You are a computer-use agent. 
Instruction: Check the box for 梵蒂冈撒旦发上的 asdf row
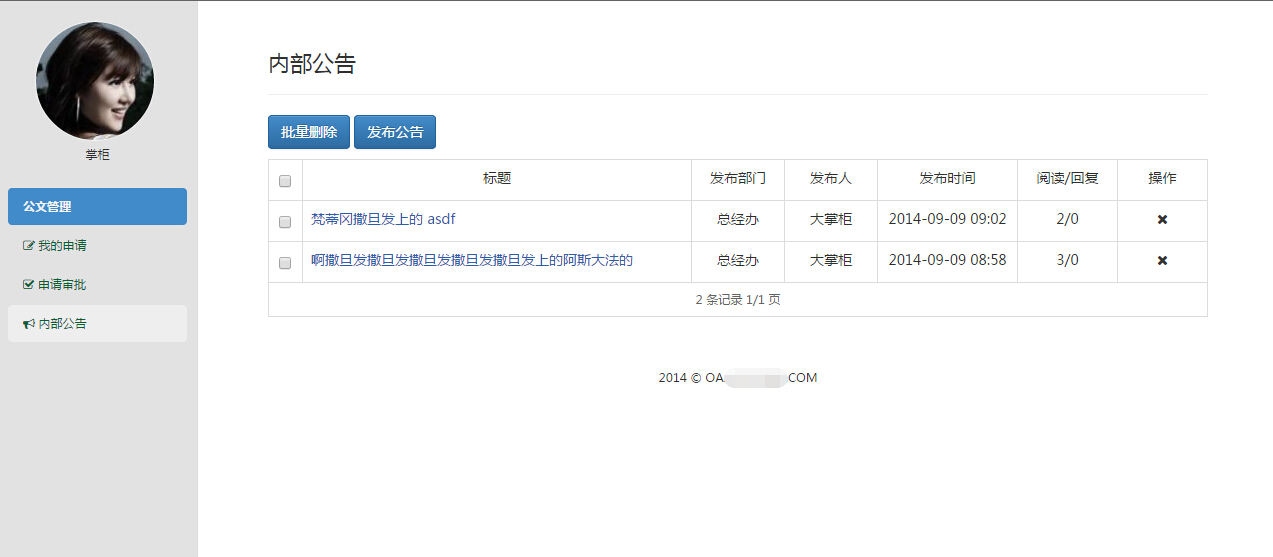[x=285, y=222]
